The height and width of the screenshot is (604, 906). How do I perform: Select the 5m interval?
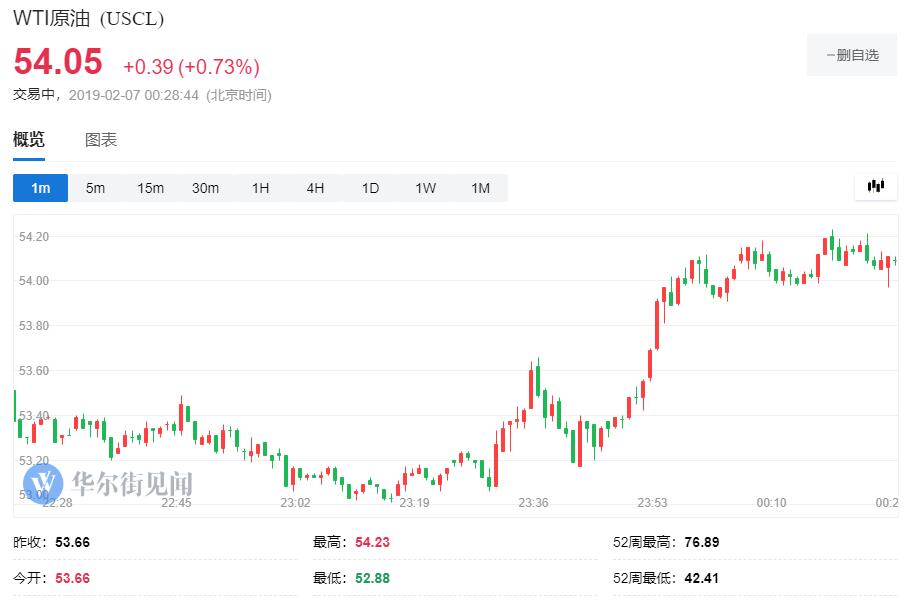tap(95, 188)
